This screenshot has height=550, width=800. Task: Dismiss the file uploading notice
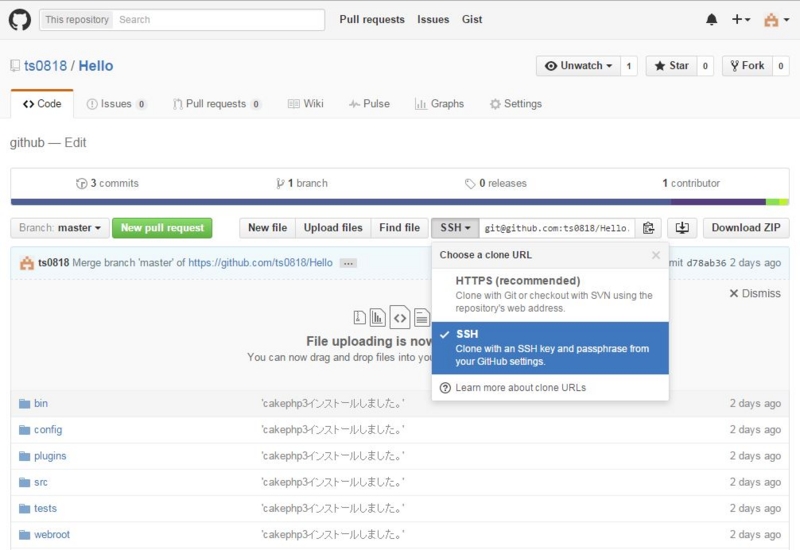pos(755,293)
